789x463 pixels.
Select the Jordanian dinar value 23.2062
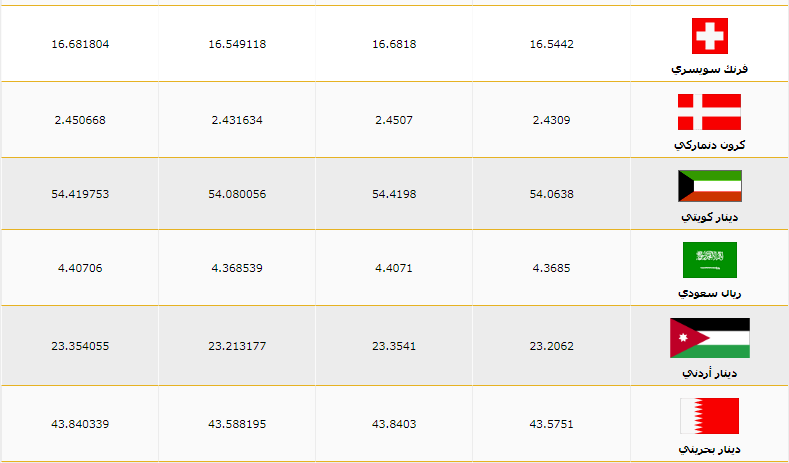click(x=551, y=346)
